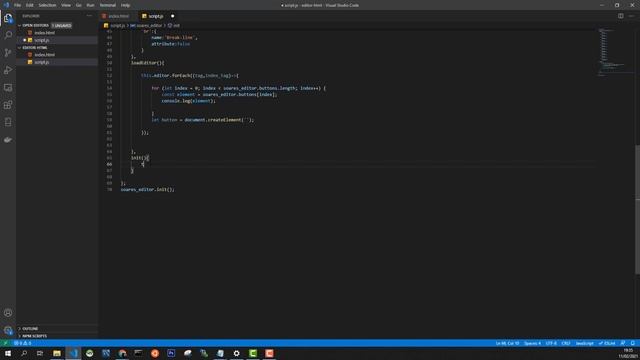Collapse the OPEN EDITORS section
640x360 pixels.
click(35, 25)
